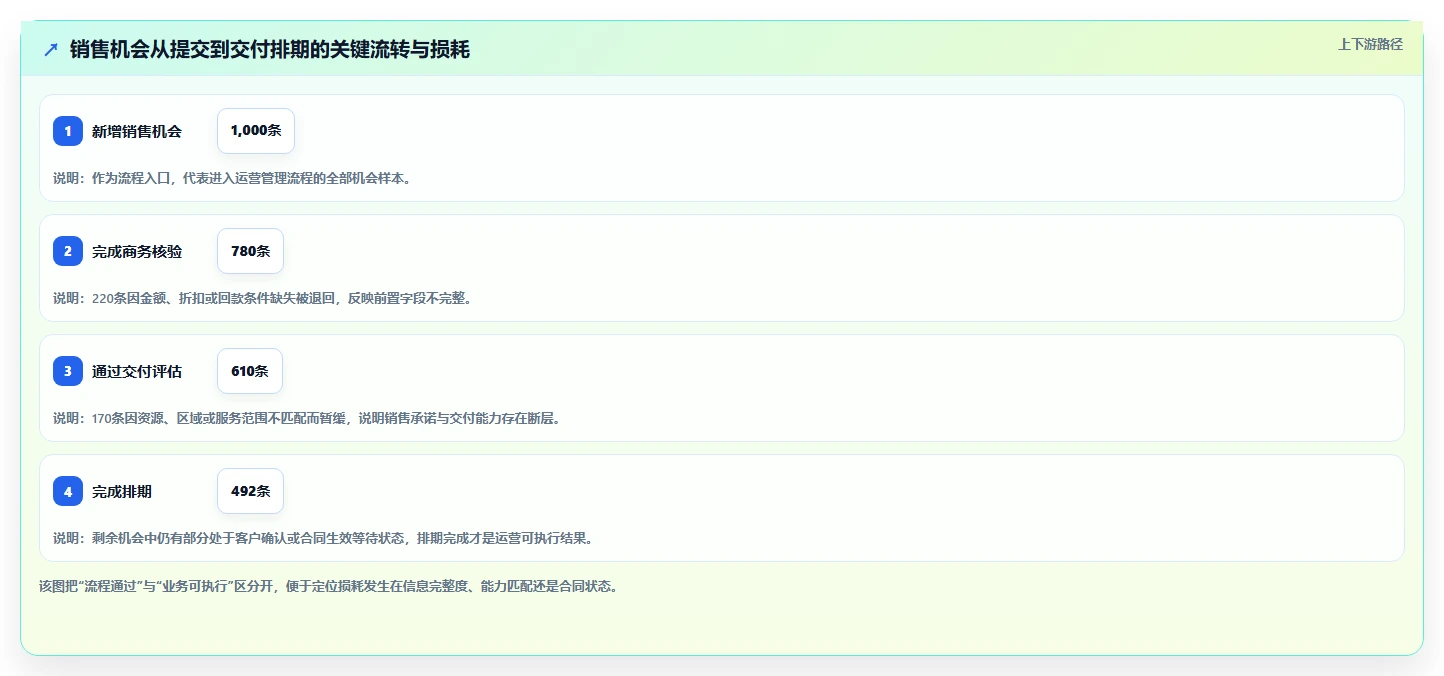This screenshot has width=1444, height=676.
Task: Click the 492条 value chip
Action: [250, 491]
